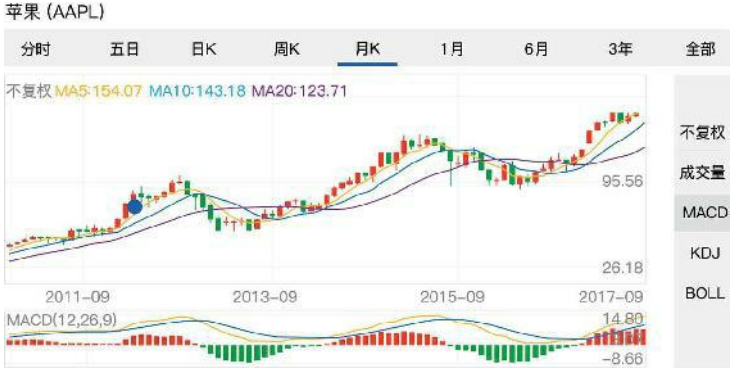Select the 月K monthly candlestick tab
This screenshot has height=368, width=732.
[368, 49]
